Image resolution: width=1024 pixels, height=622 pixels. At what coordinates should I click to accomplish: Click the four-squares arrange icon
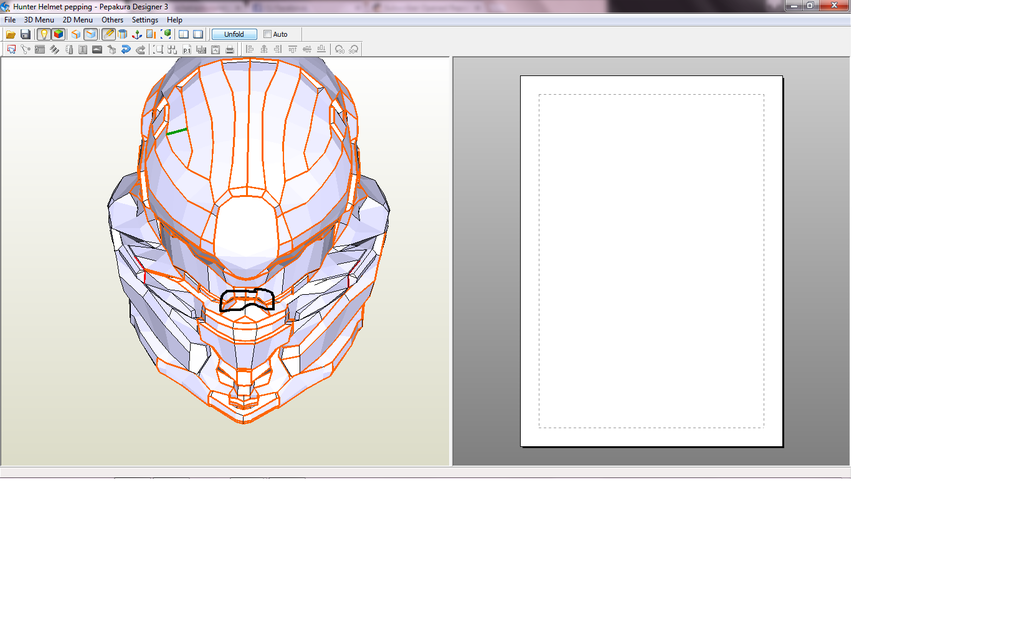coord(172,50)
